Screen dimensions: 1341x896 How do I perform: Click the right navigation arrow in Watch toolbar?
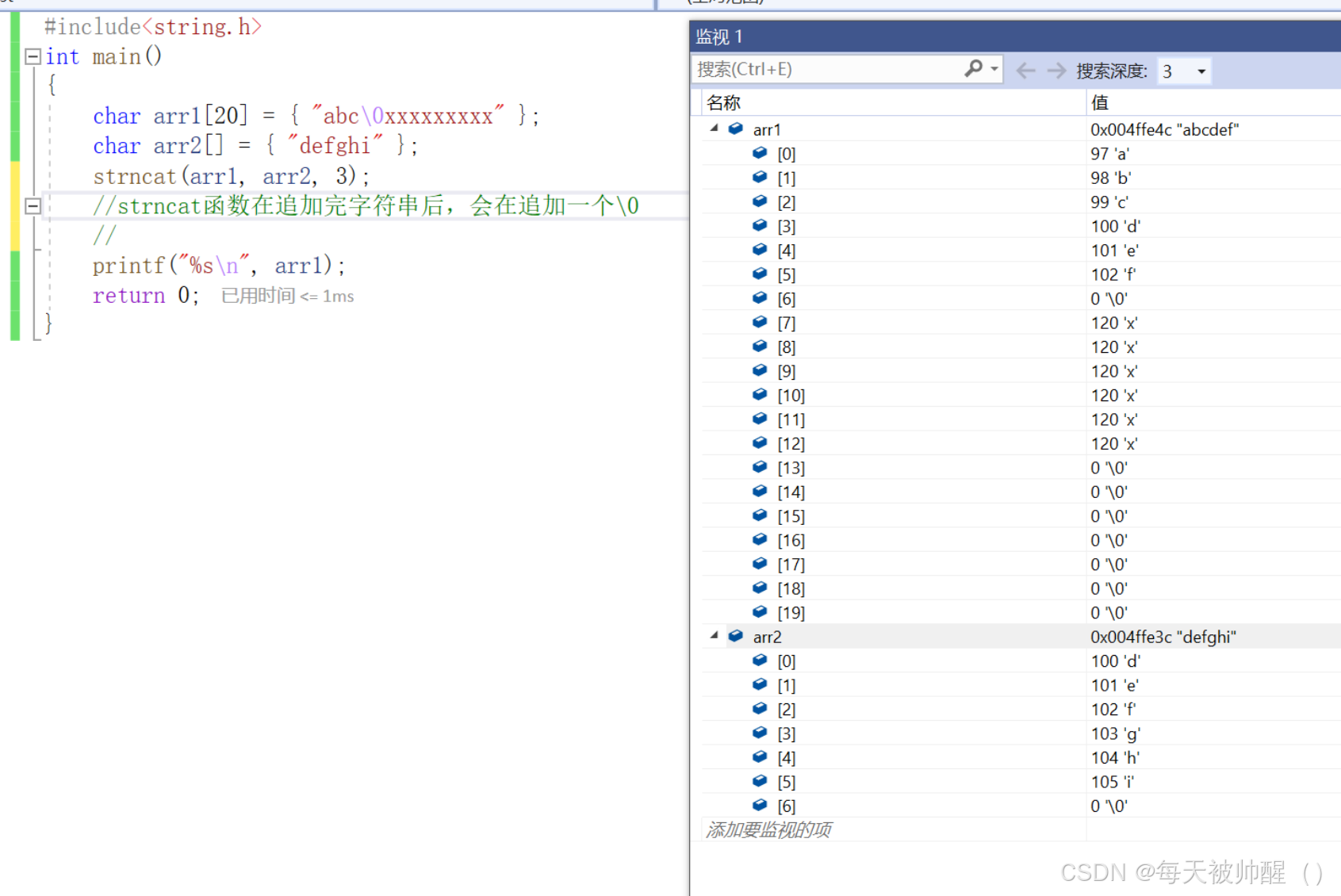(x=1056, y=71)
